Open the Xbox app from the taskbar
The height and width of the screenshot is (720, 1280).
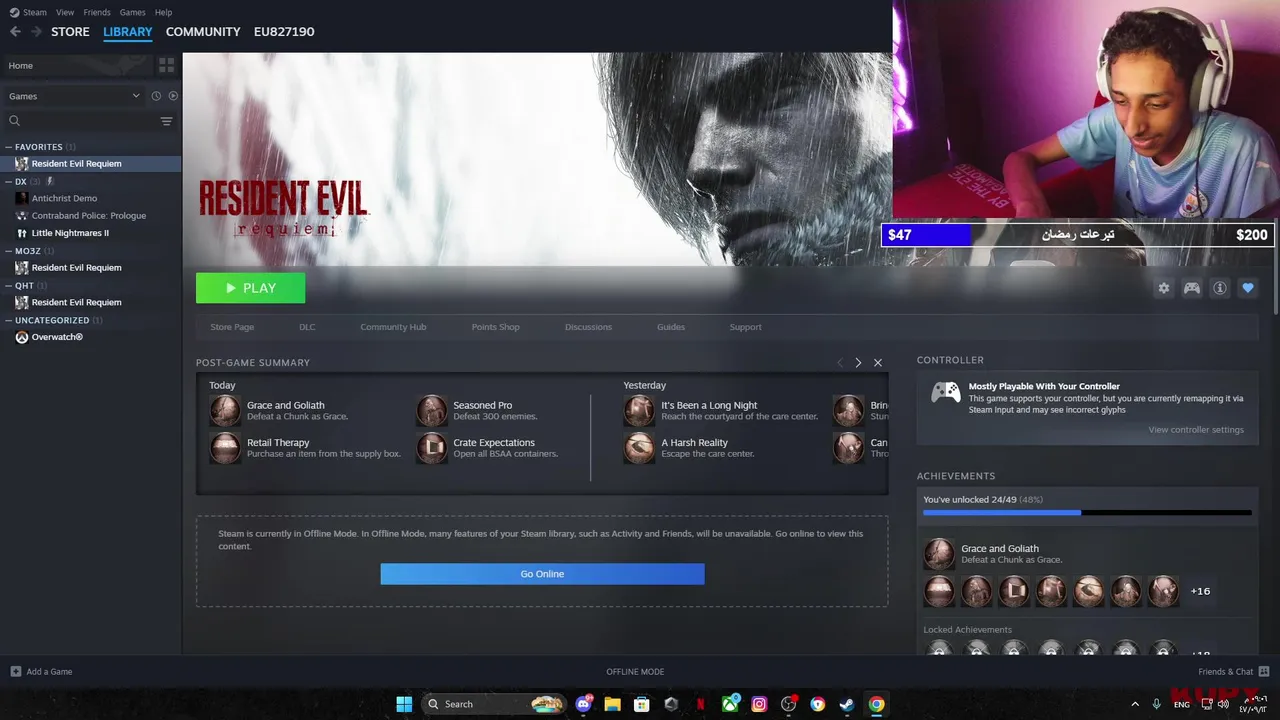(731, 704)
